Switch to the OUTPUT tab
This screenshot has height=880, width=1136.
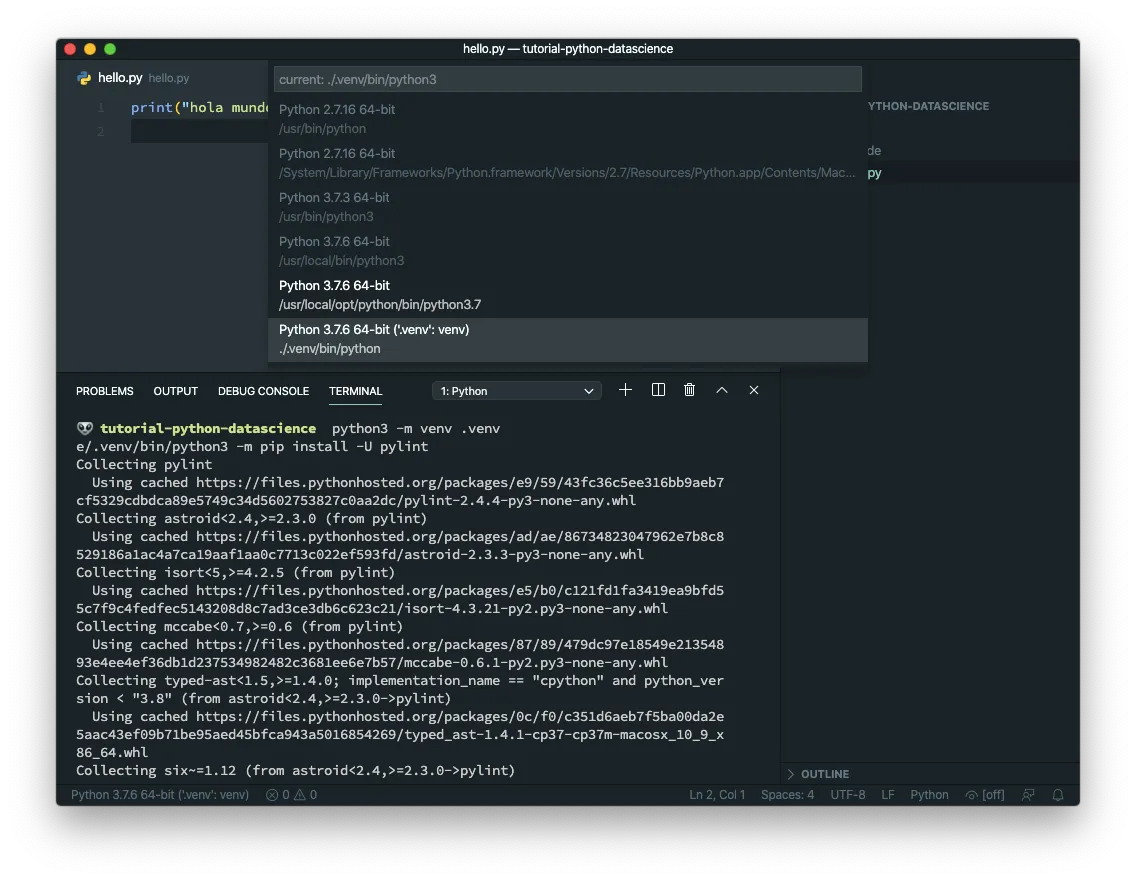(x=175, y=391)
